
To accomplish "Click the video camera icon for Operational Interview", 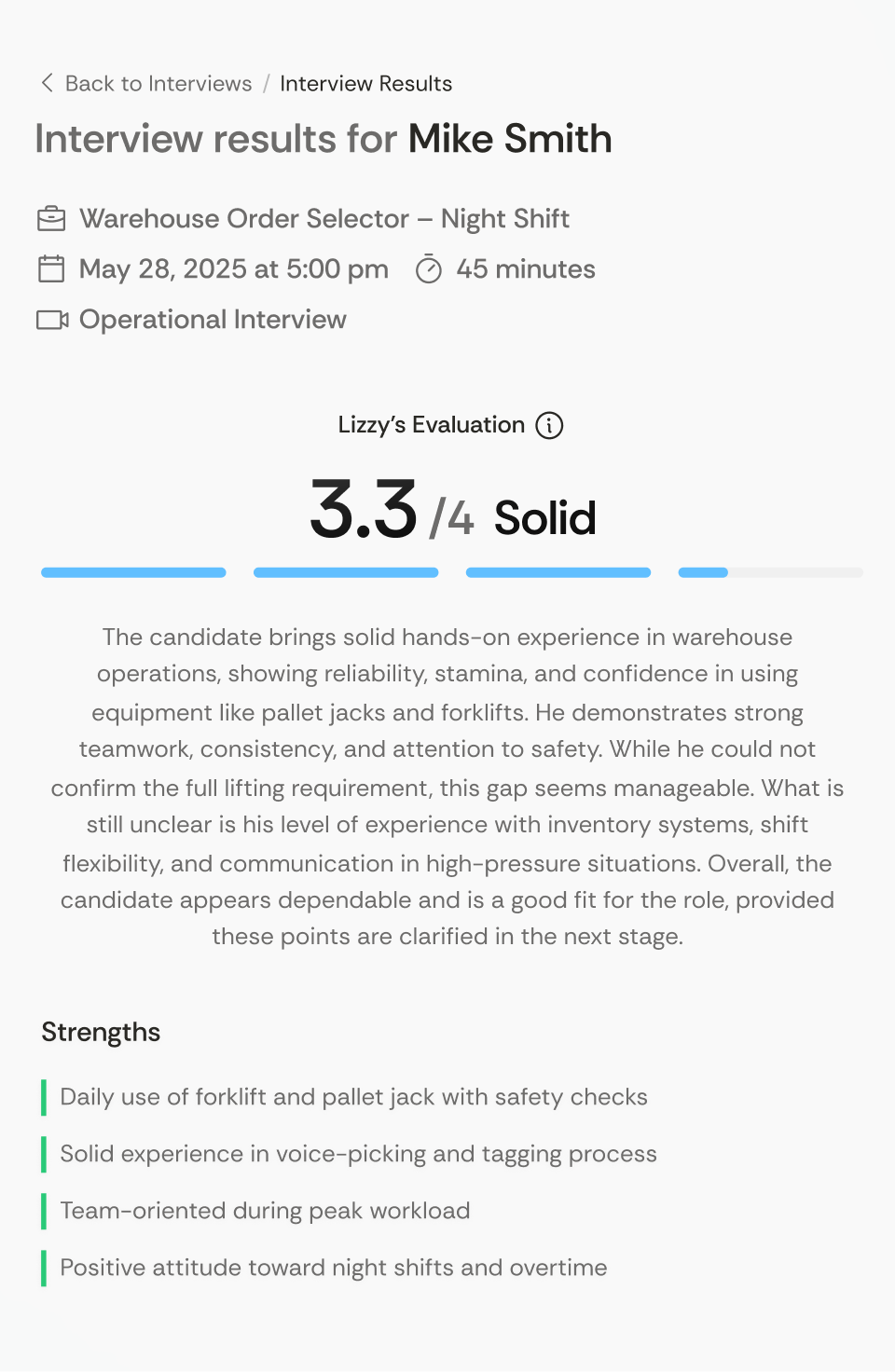I will [x=54, y=320].
